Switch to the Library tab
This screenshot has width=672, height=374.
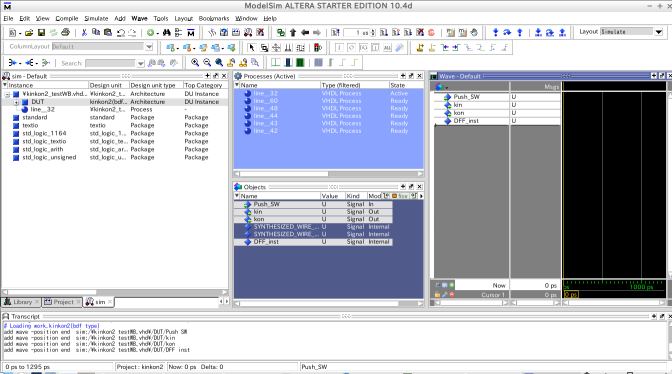coord(22,302)
